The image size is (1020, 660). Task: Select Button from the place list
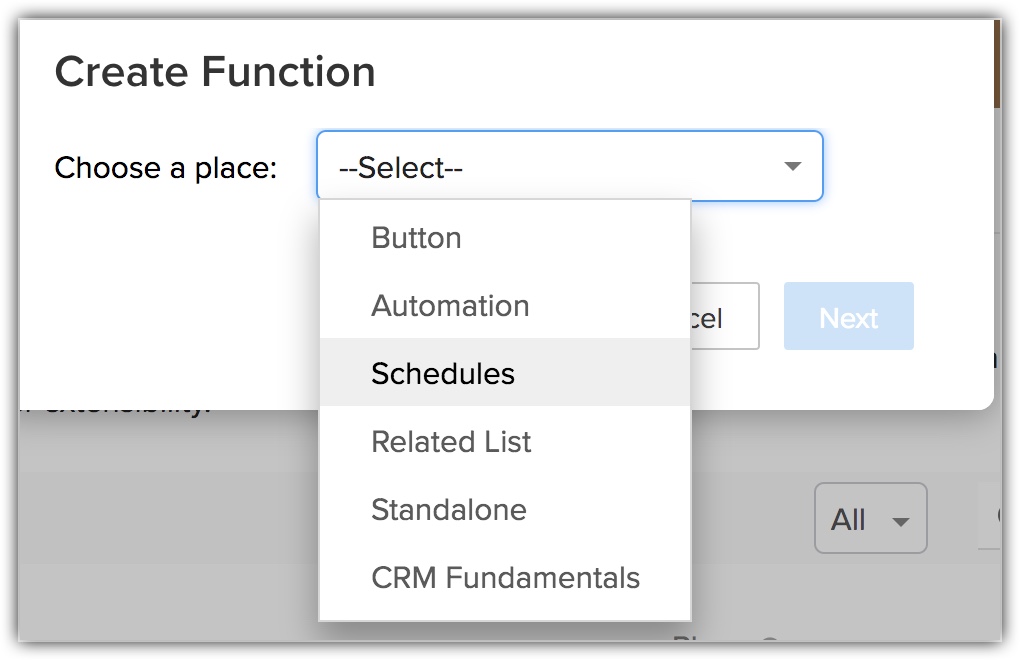[x=505, y=238]
